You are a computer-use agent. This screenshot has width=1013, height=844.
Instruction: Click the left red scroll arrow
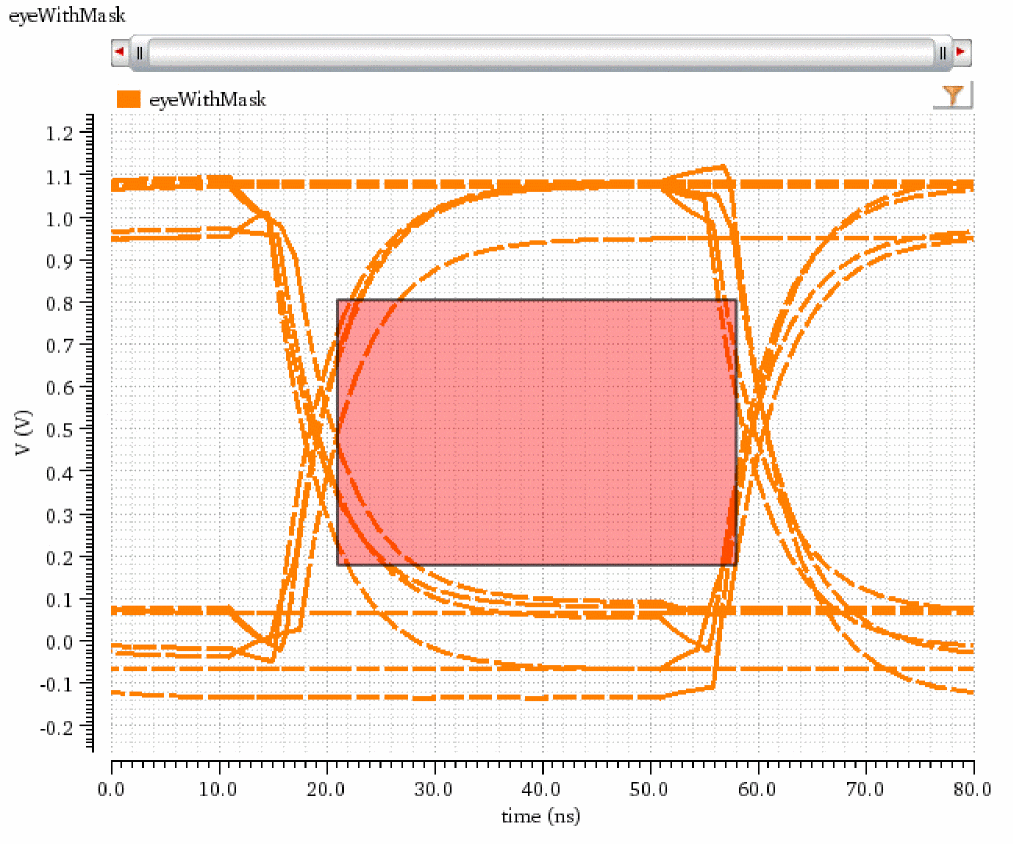[119, 52]
